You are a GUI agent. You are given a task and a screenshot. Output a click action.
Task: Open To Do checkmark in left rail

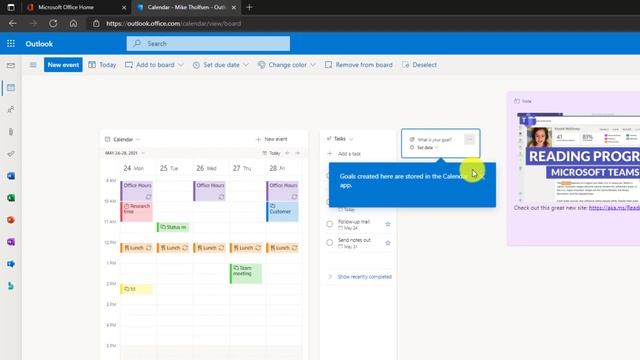tap(11, 154)
